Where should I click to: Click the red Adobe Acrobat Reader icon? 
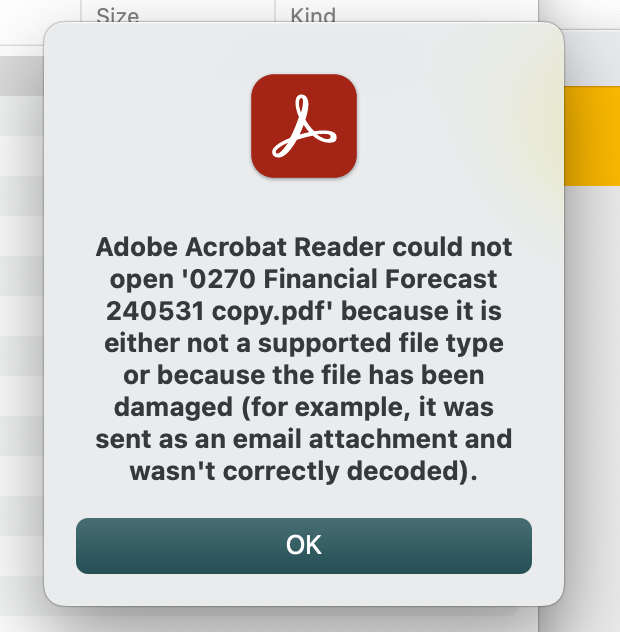304,126
